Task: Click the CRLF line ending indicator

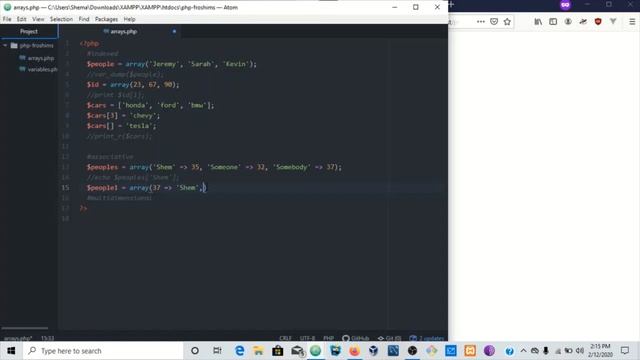Action: tap(285, 338)
